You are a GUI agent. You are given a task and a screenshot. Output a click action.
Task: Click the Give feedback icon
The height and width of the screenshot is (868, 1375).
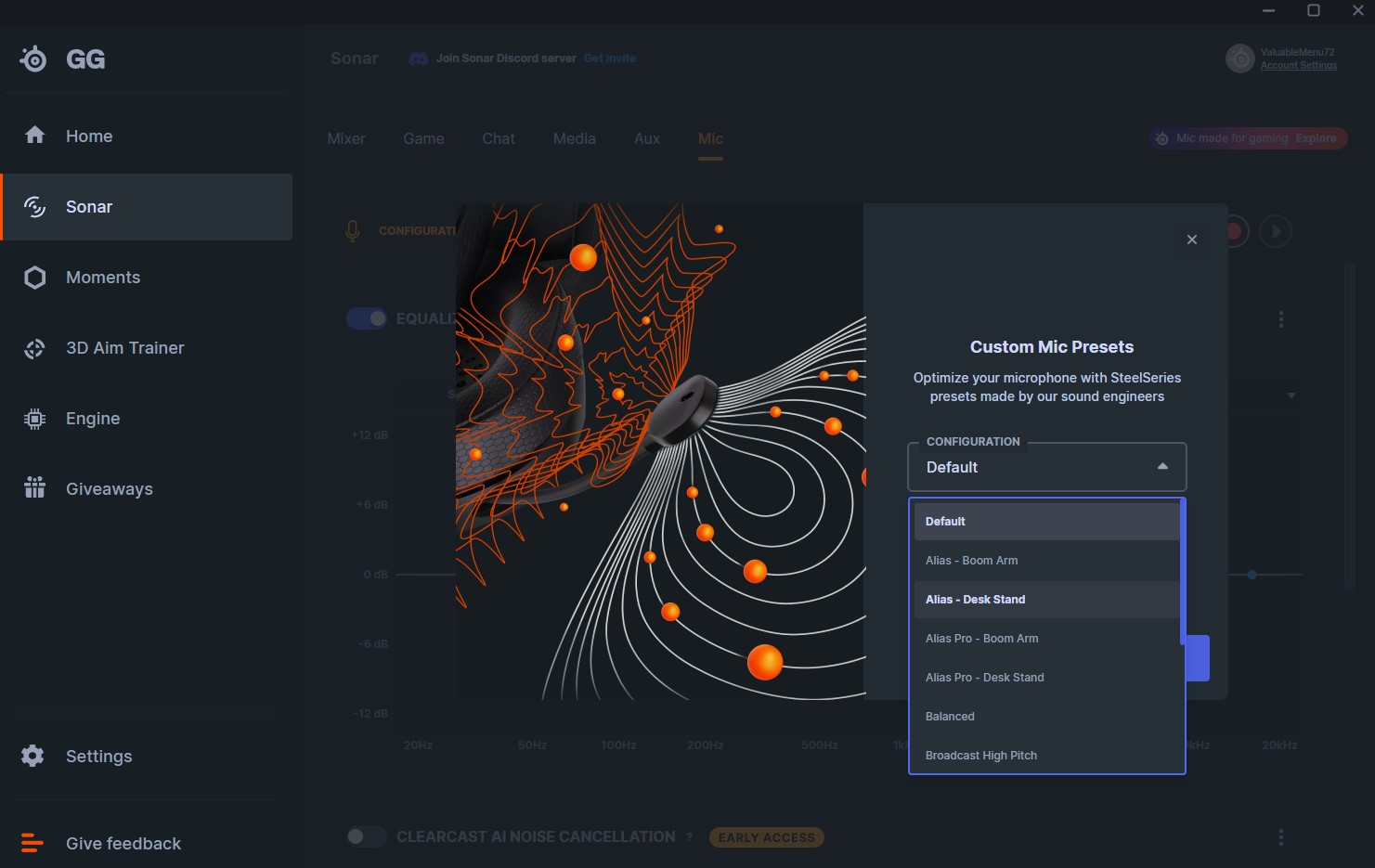click(32, 843)
